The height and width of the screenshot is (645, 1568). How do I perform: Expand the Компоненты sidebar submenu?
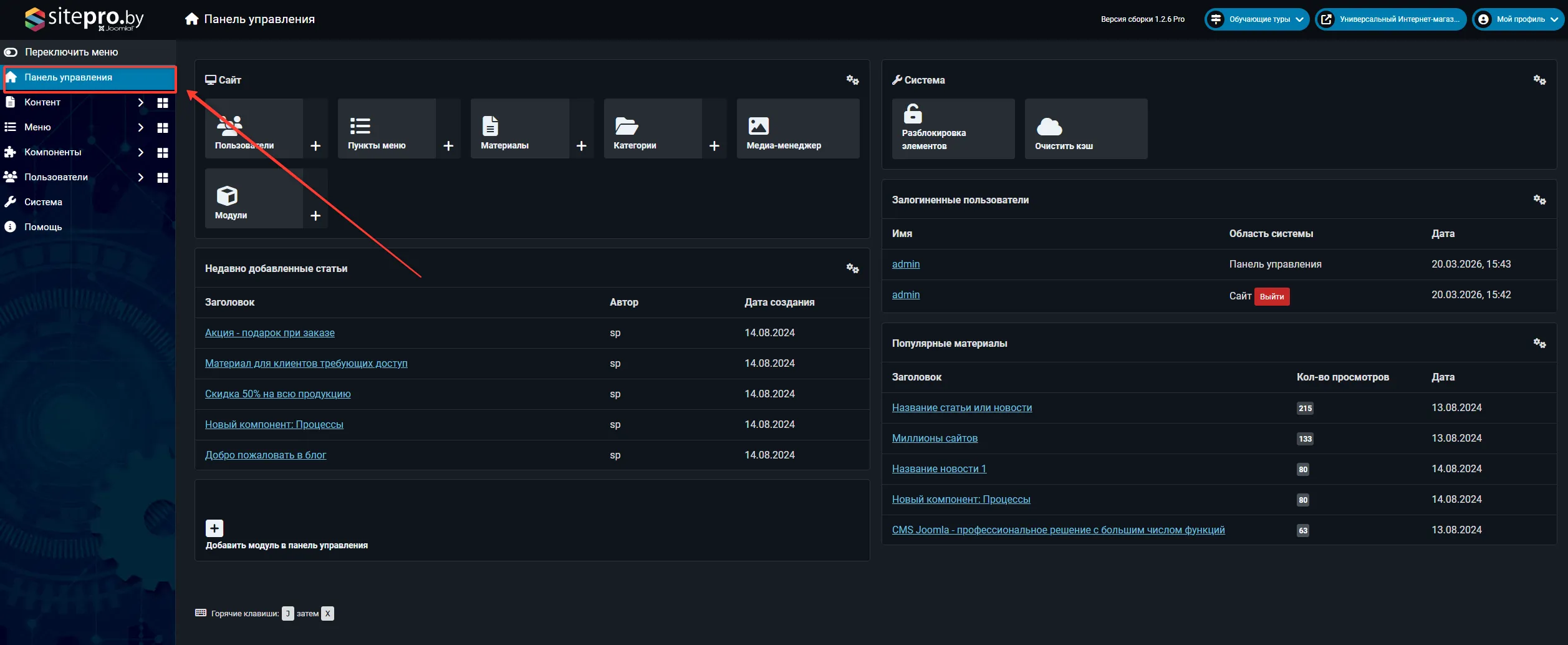point(141,152)
